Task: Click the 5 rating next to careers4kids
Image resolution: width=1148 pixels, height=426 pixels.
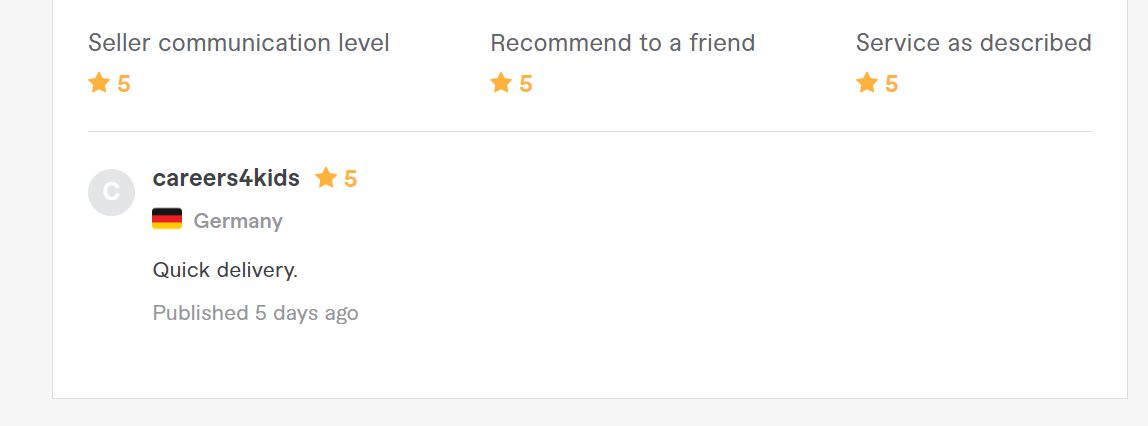Action: [351, 179]
